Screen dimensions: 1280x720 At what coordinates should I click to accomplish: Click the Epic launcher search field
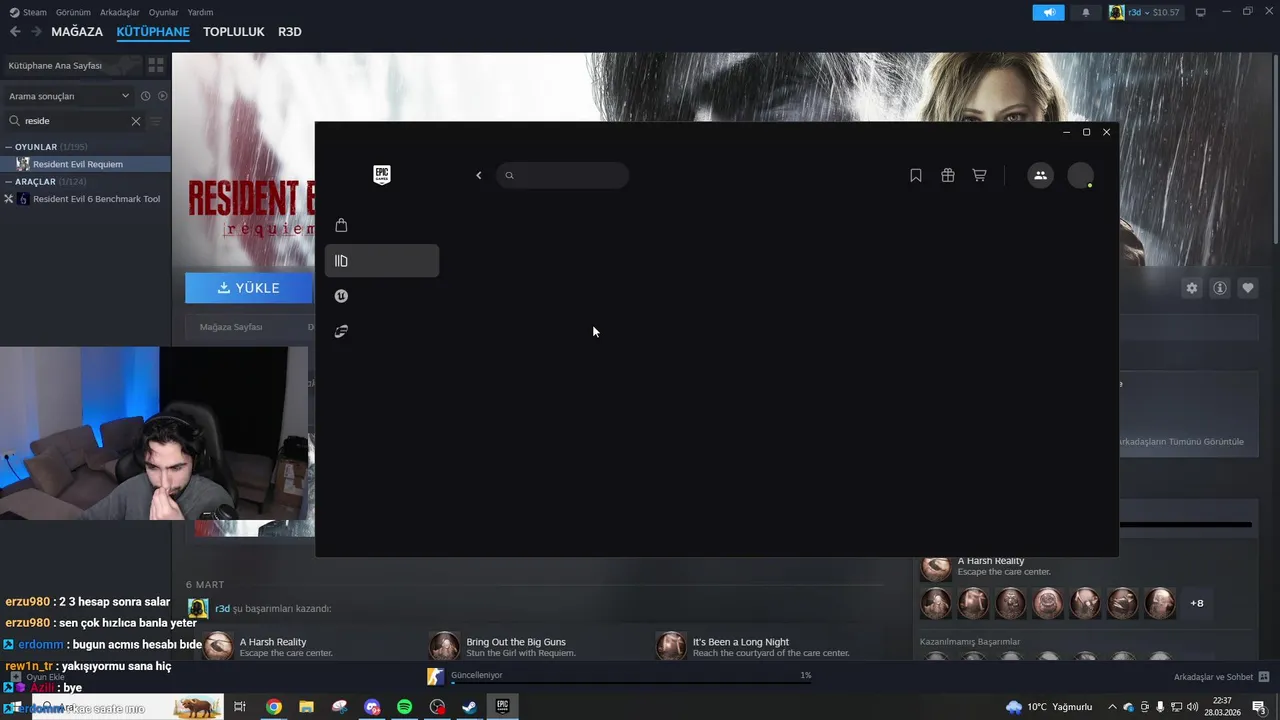[563, 175]
